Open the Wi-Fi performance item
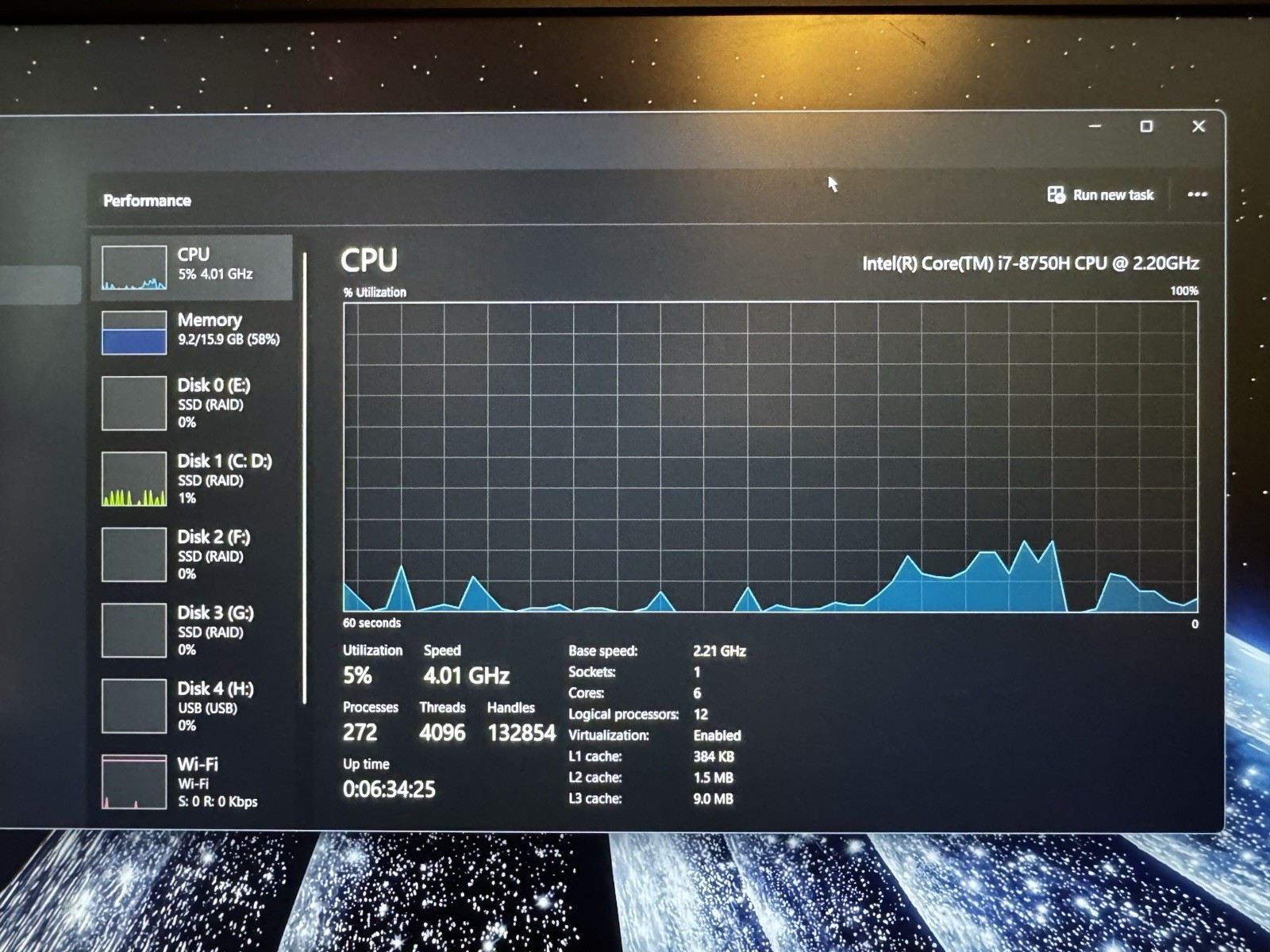Image resolution: width=1270 pixels, height=952 pixels. (x=191, y=781)
